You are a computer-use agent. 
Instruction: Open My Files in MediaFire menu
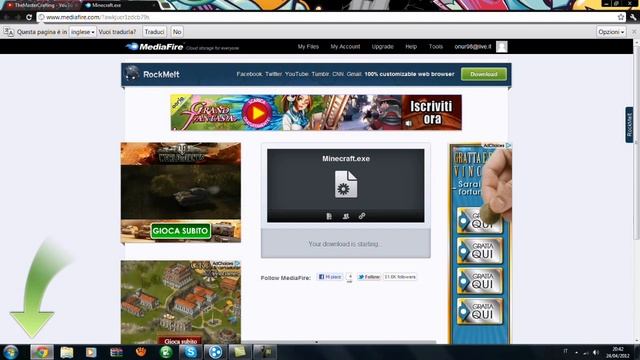tap(308, 47)
